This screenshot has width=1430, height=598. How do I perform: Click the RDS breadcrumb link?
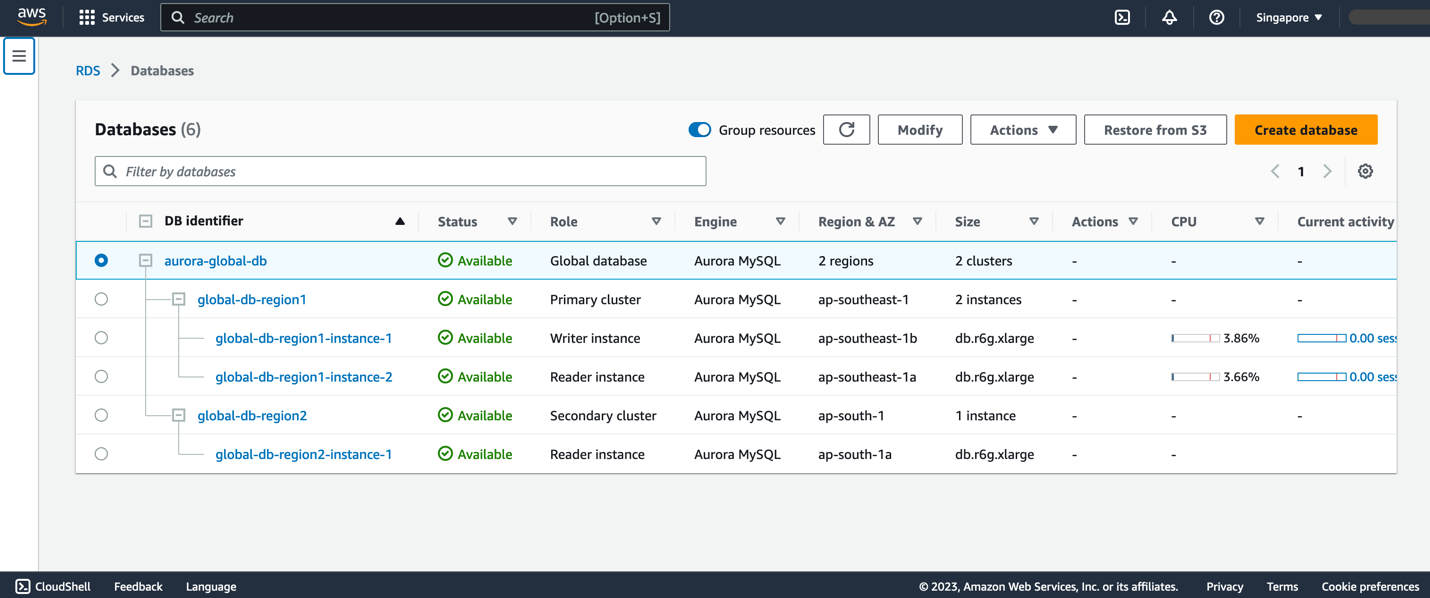pos(88,70)
